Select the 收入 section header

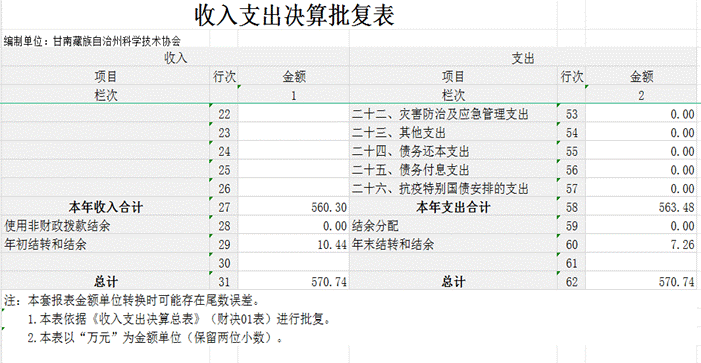coord(175,58)
